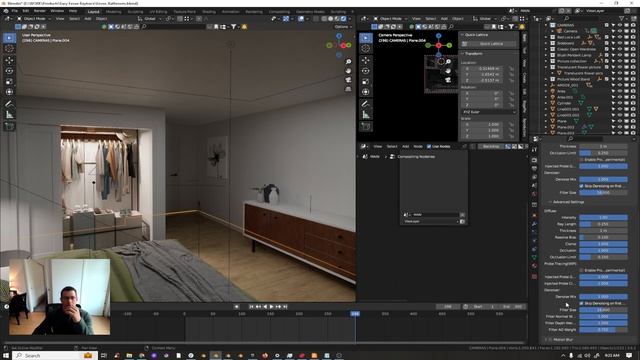Click the pan hand icon in User Perspective viewport
The width and height of the screenshot is (640, 360).
click(348, 71)
